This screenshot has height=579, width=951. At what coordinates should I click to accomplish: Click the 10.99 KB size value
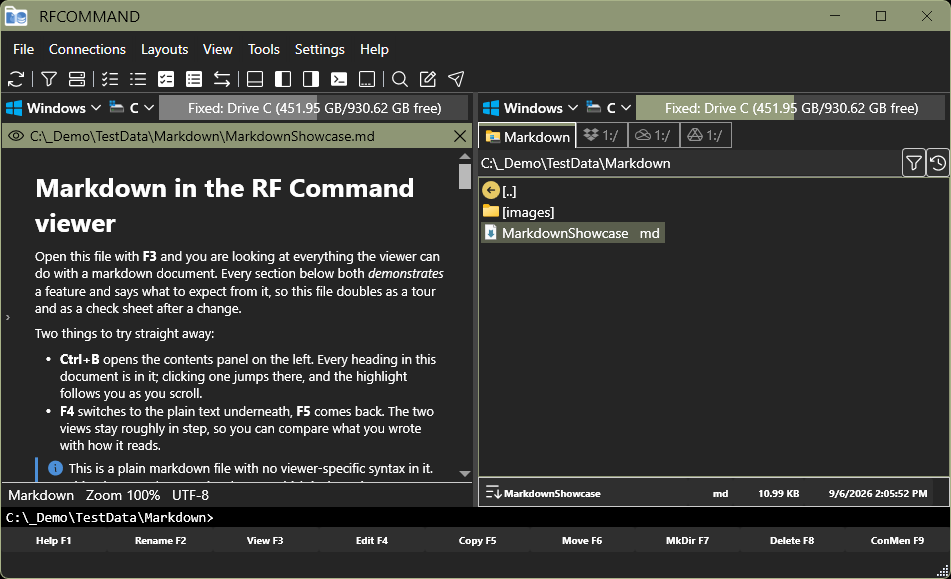(778, 494)
